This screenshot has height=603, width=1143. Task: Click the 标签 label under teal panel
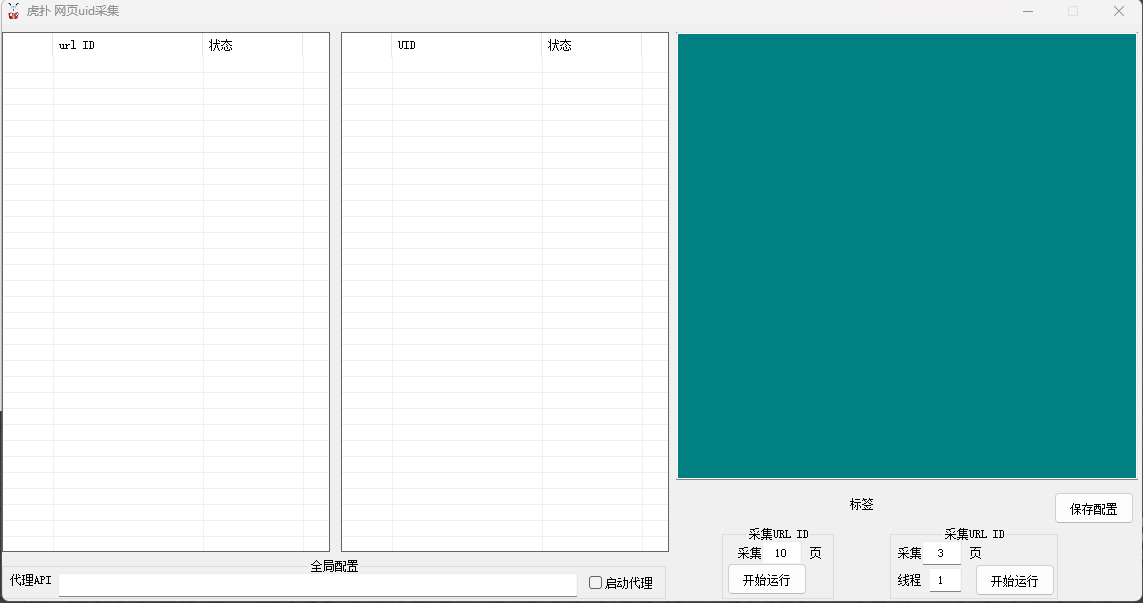point(861,505)
